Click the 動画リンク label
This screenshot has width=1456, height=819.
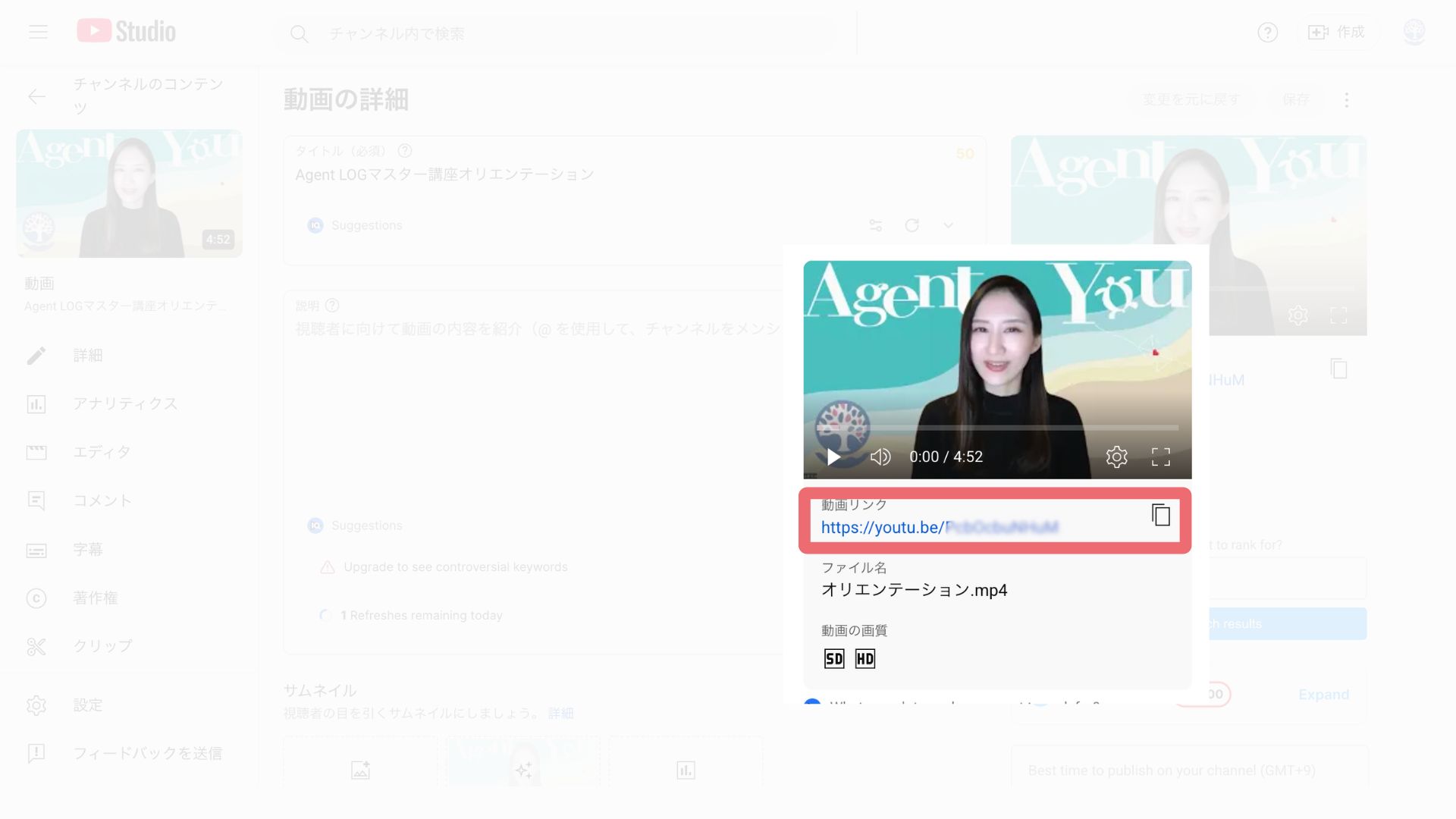854,504
